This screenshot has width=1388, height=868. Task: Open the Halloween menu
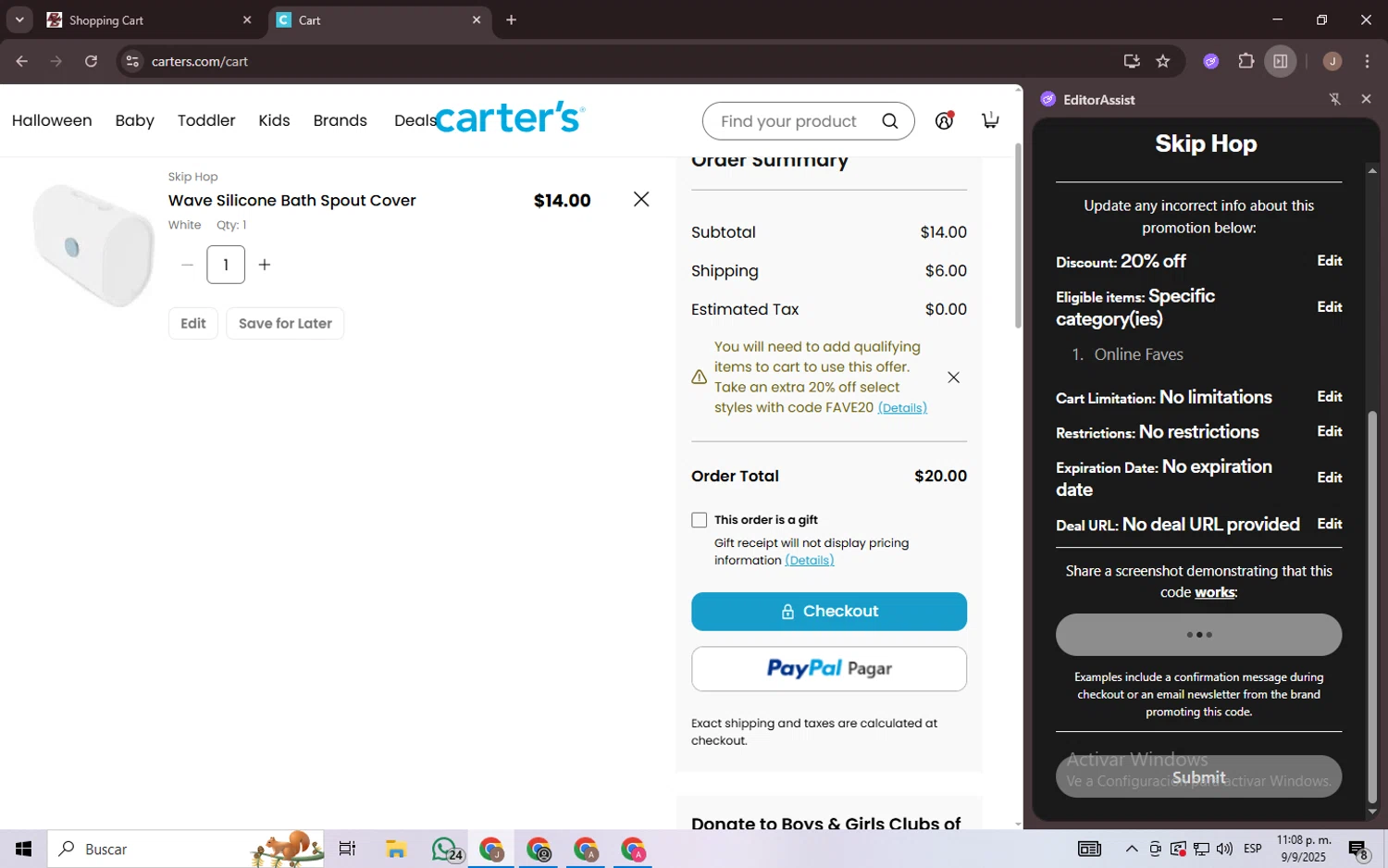[x=52, y=120]
